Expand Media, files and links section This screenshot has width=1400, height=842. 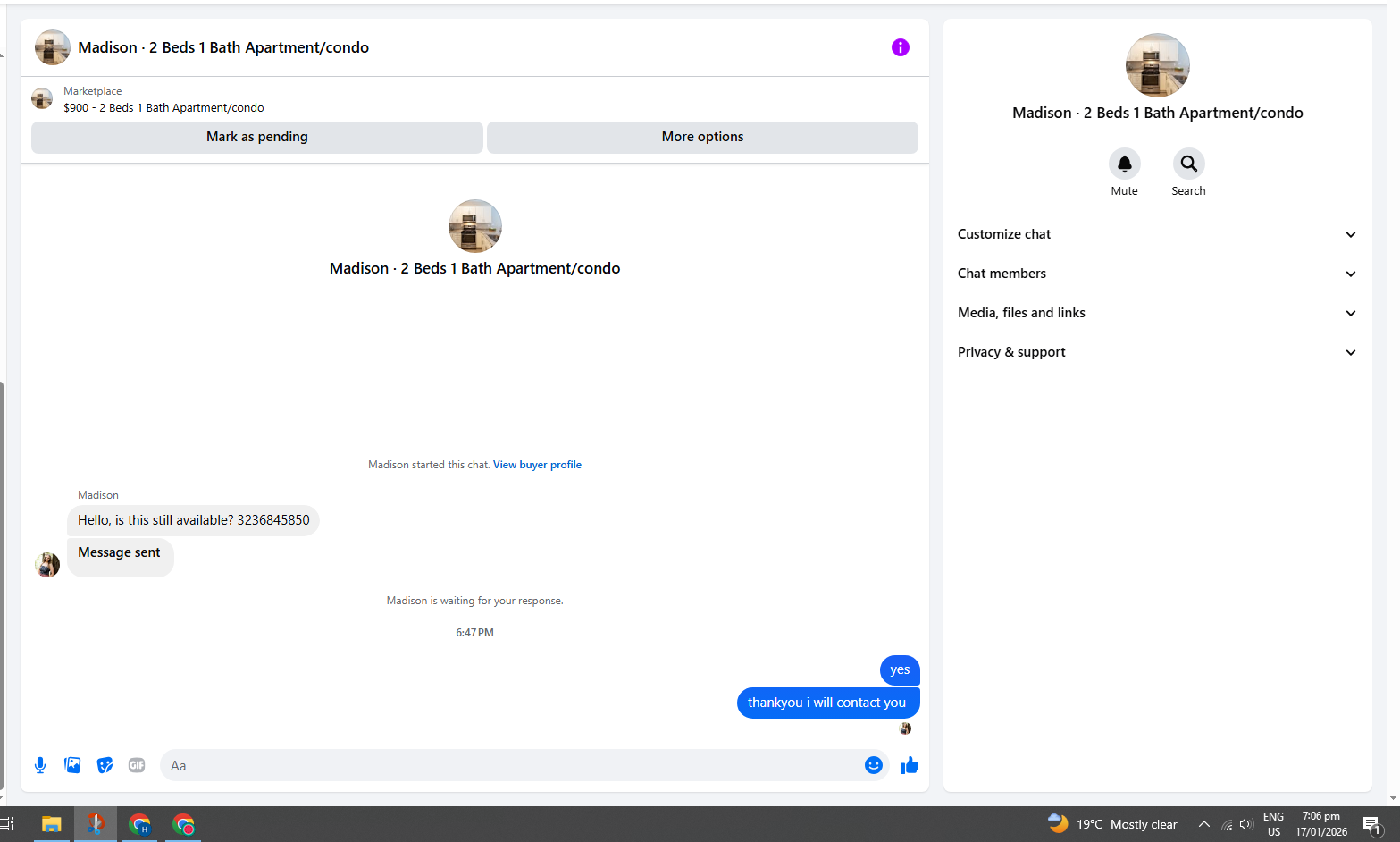coord(1157,313)
